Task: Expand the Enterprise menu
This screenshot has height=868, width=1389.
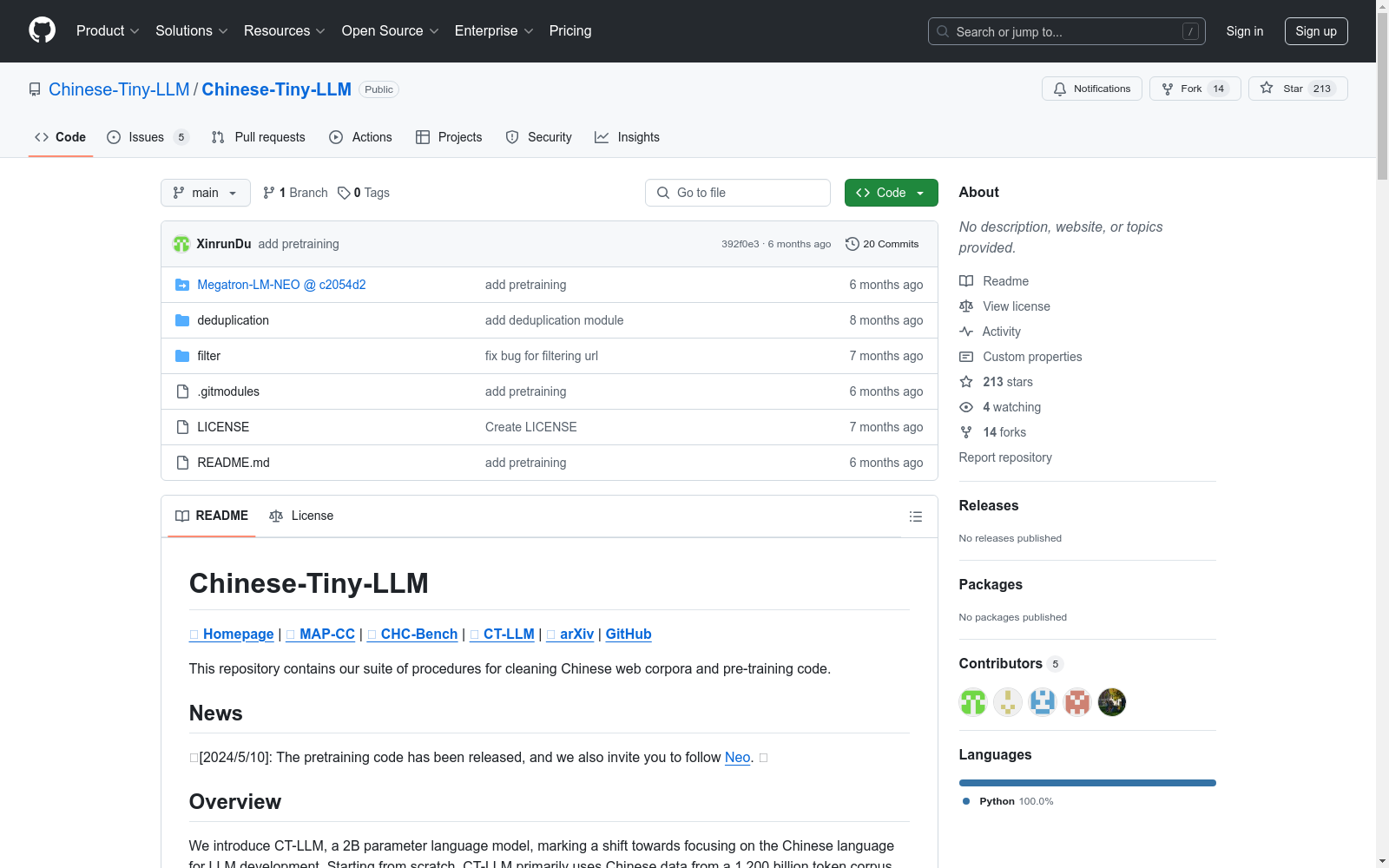Action: tap(494, 30)
